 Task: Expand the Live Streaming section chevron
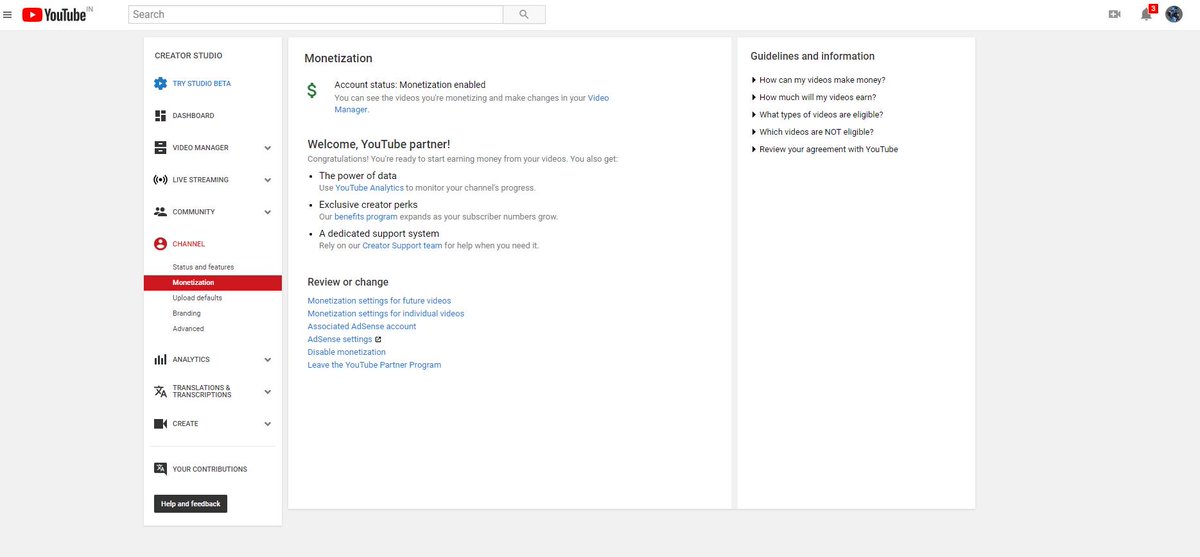tap(267, 180)
